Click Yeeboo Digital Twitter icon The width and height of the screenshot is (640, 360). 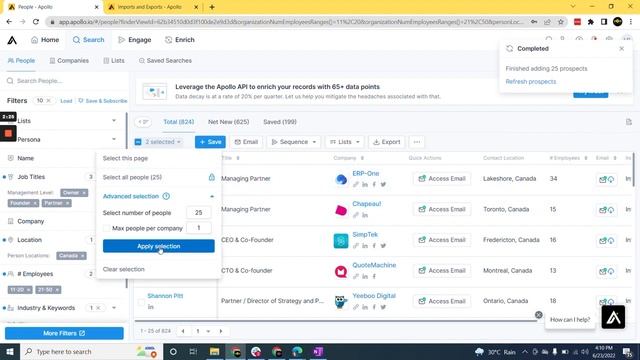coord(383,307)
